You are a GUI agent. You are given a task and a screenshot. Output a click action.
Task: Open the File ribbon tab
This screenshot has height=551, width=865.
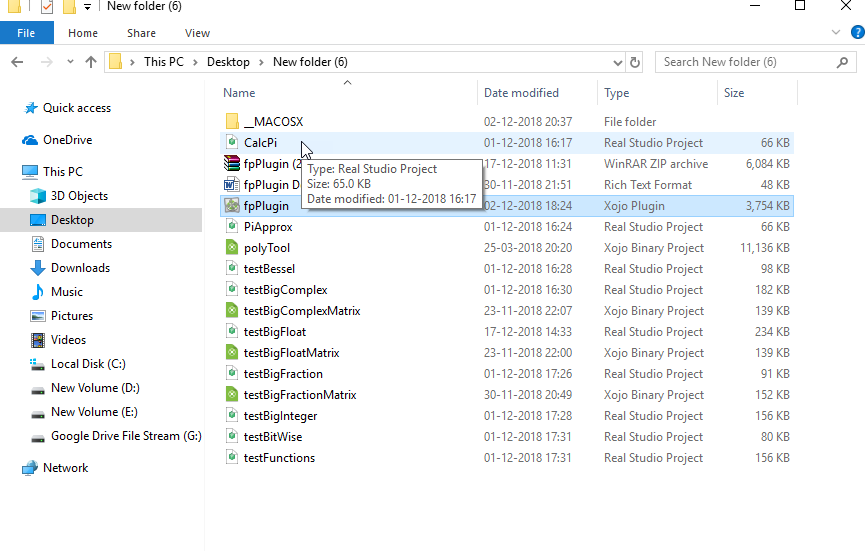point(26,33)
